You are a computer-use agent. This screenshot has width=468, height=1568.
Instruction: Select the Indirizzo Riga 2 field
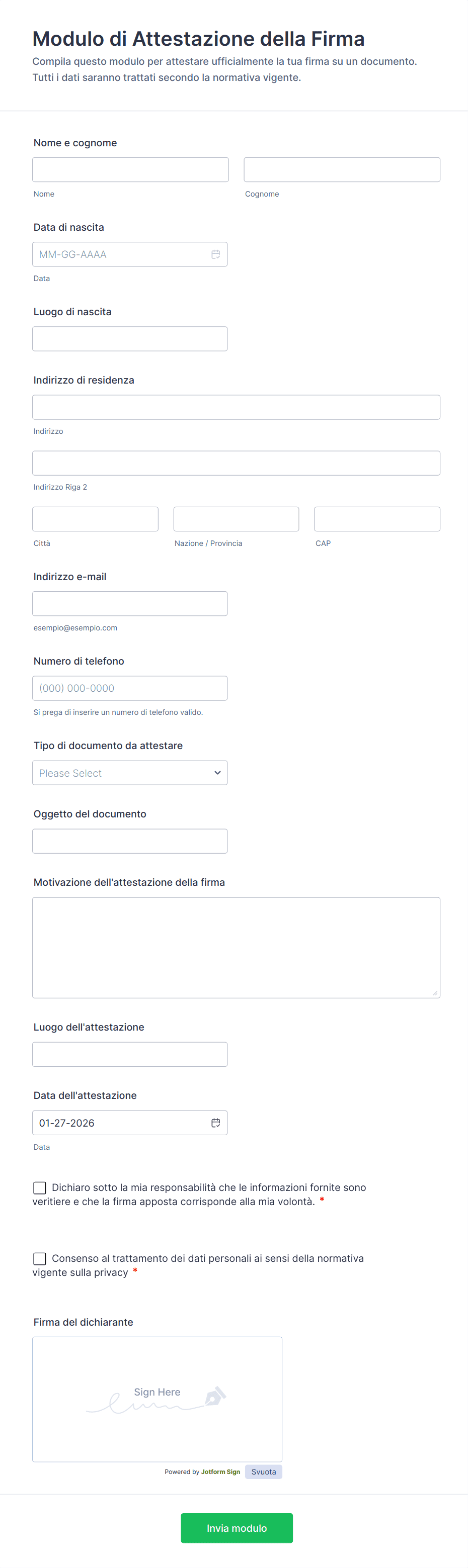[236, 463]
